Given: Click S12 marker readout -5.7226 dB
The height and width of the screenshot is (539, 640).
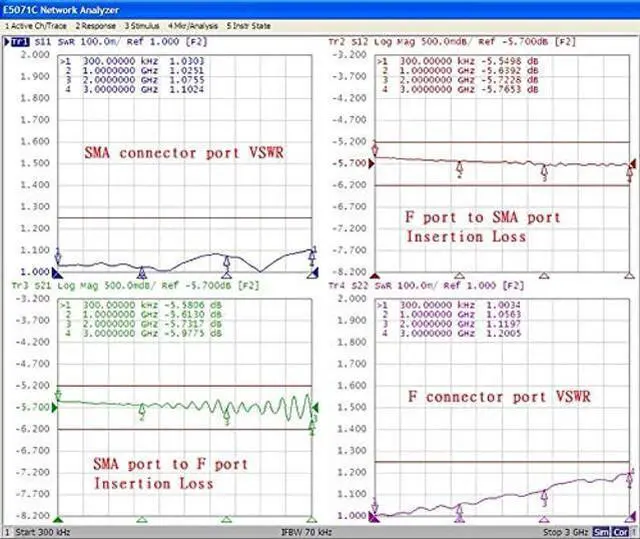Looking at the screenshot, I should pyautogui.click(x=509, y=80).
